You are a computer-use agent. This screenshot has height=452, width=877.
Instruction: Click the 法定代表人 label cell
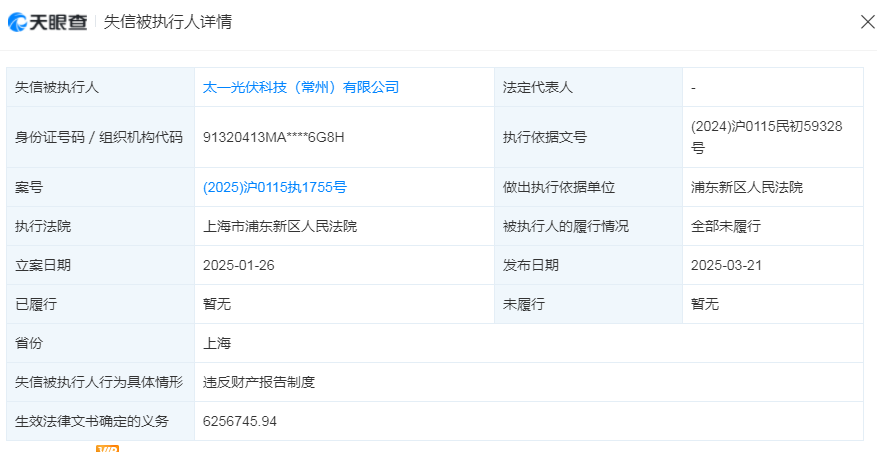pos(538,87)
